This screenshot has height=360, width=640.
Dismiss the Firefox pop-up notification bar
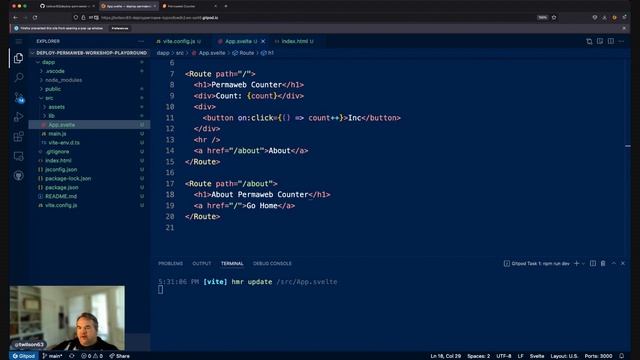pos(624,28)
